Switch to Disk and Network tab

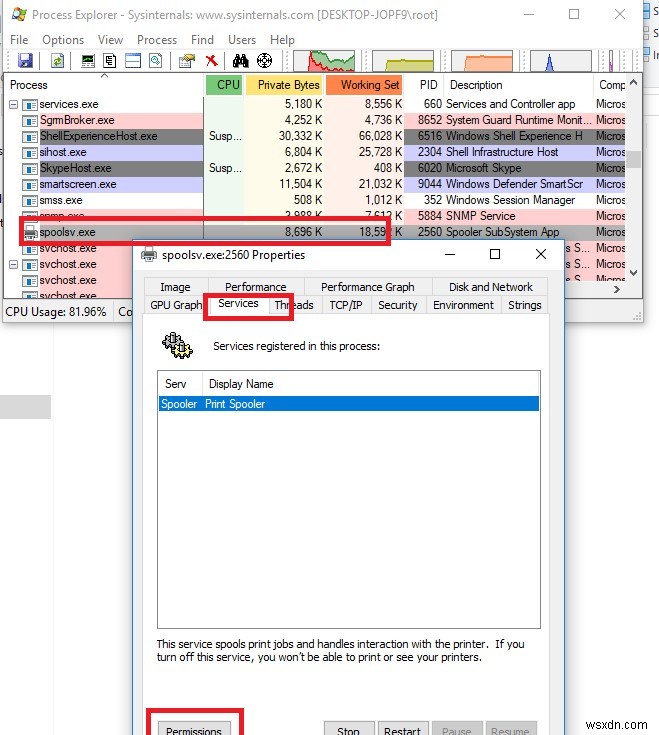(491, 287)
